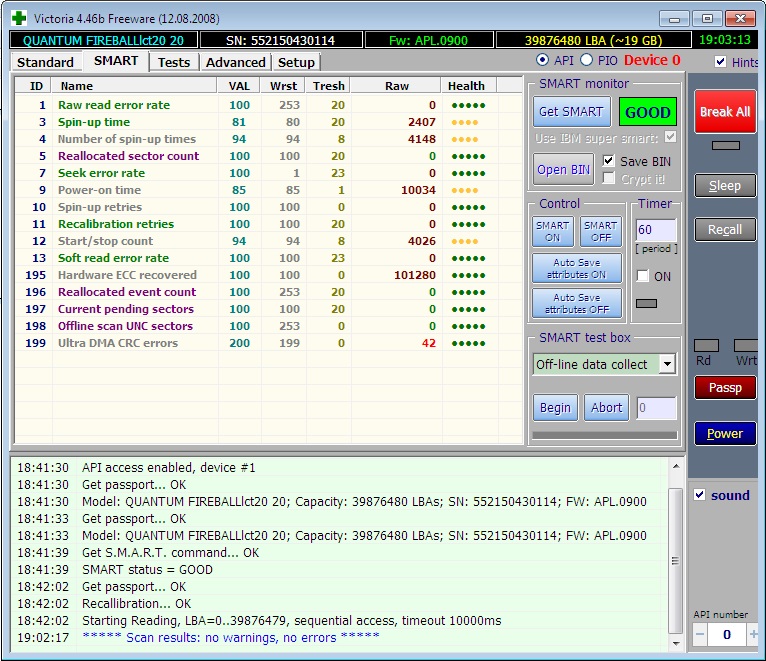Click the ID column header
Image resolution: width=766 pixels, height=661 pixels.
click(33, 86)
